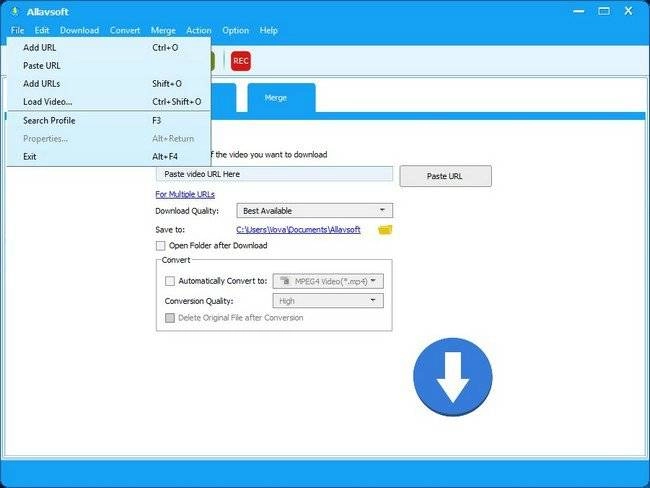Open the Merge menu in the menu bar
The width and height of the screenshot is (650, 488).
tap(163, 30)
